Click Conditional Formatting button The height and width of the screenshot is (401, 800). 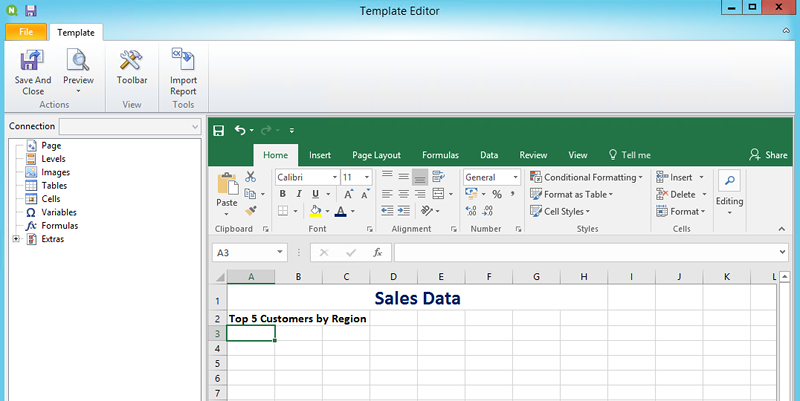click(x=586, y=177)
